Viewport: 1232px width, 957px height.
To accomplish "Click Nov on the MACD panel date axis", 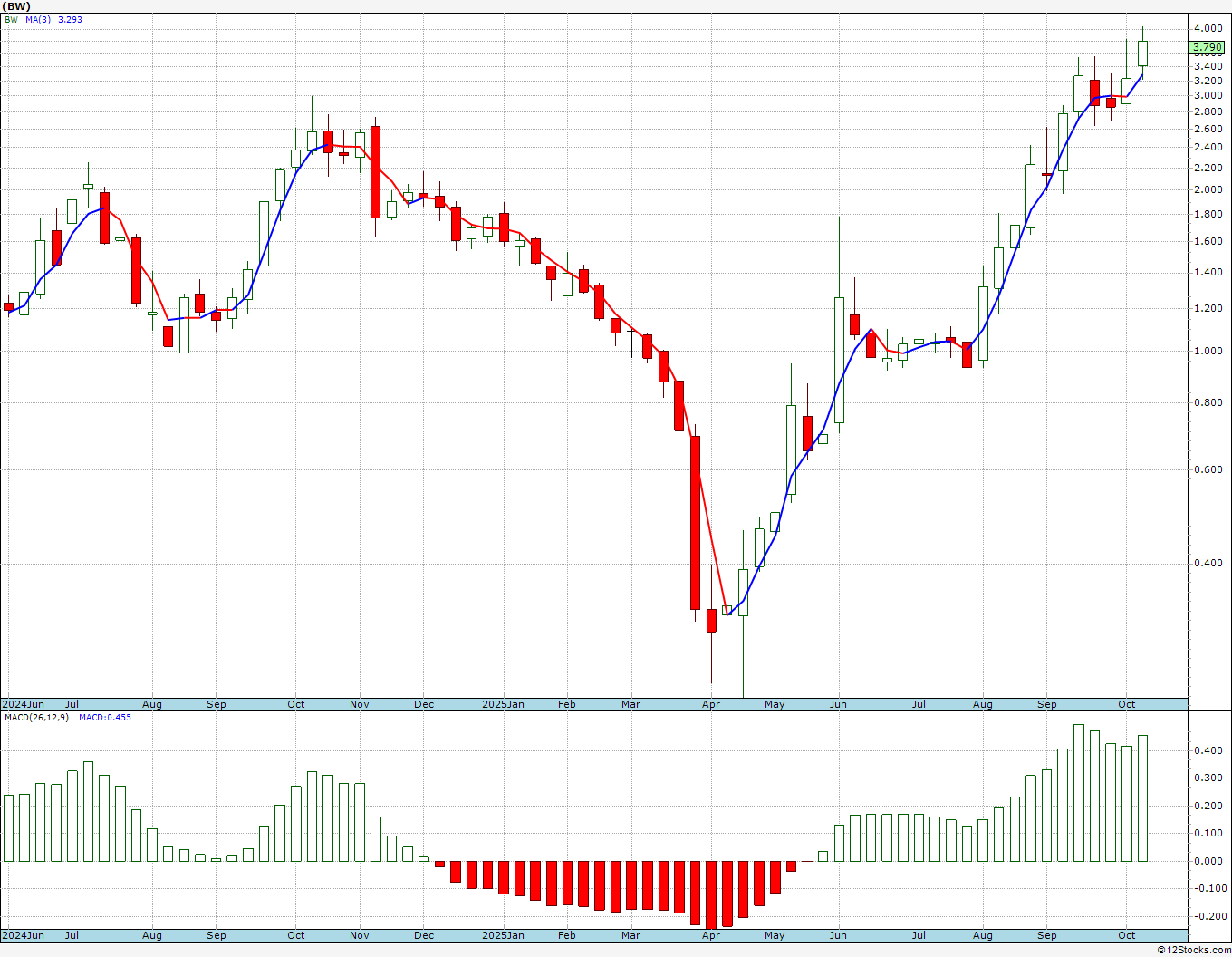I will click(x=360, y=935).
